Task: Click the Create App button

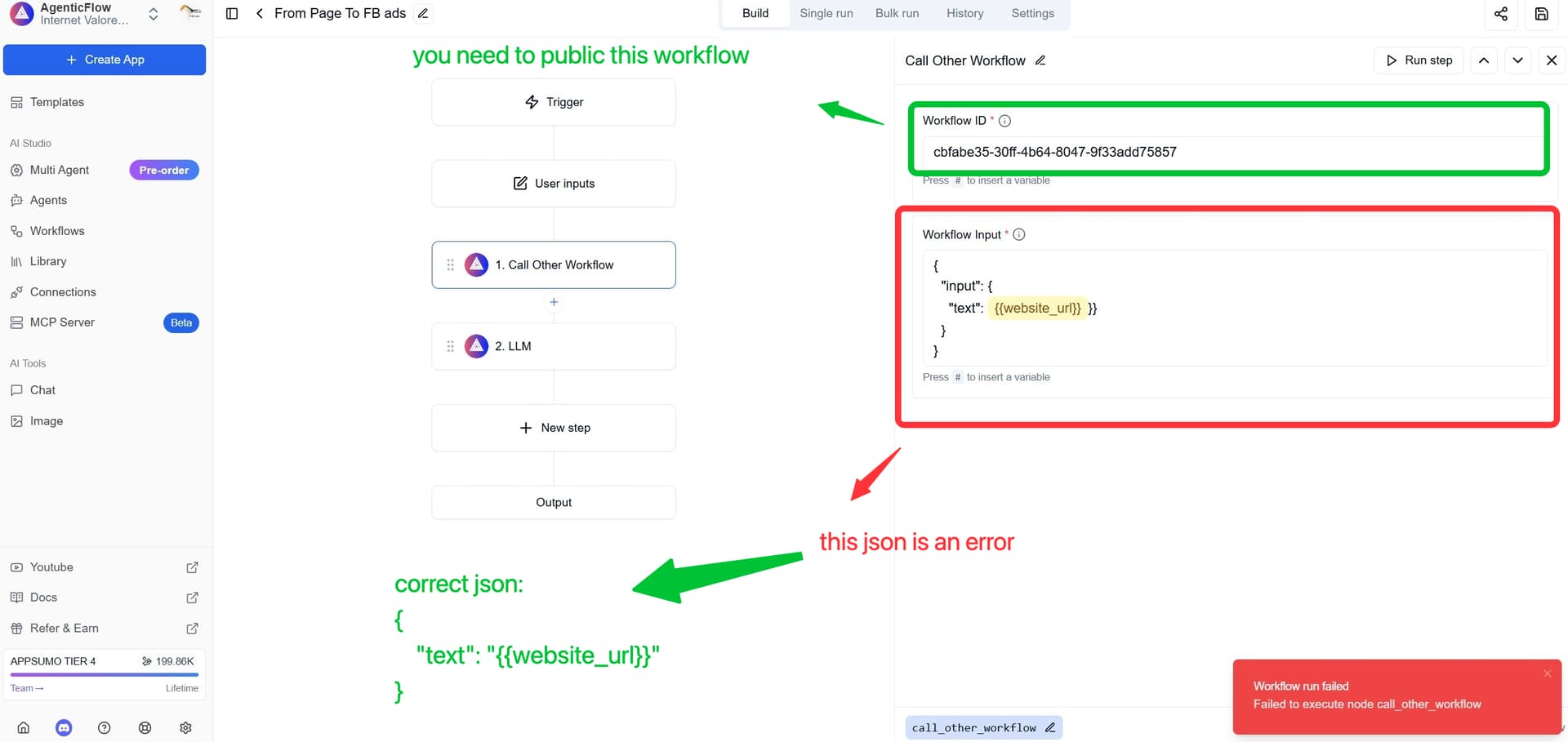Action: coord(105,60)
